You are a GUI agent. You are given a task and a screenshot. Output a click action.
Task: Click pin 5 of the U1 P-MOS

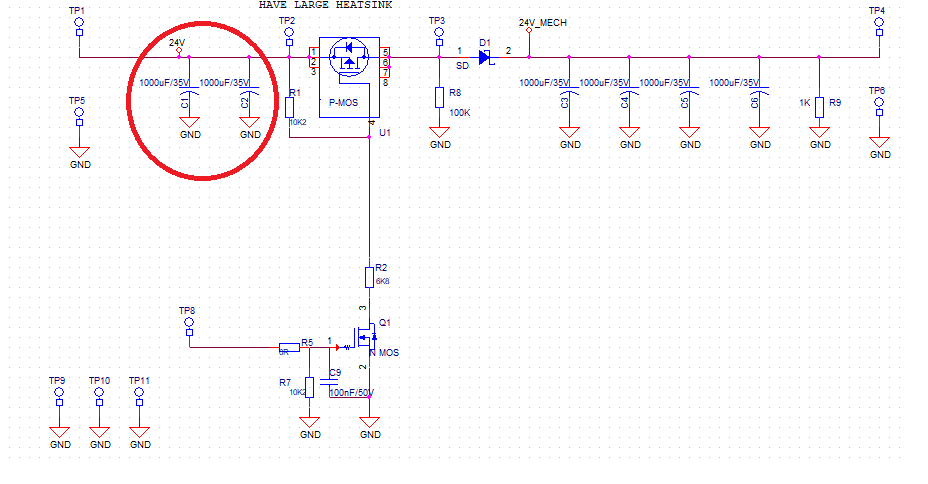(385, 53)
